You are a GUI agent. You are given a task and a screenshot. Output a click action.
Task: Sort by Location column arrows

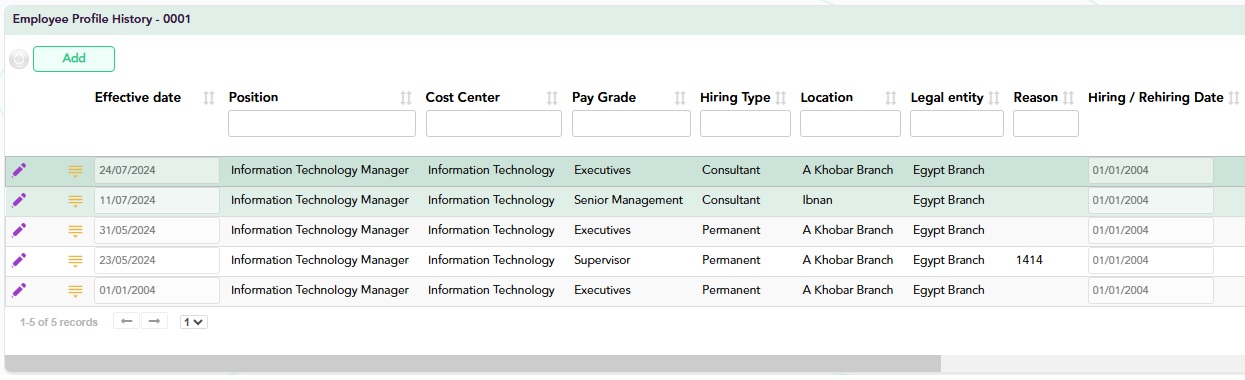891,98
